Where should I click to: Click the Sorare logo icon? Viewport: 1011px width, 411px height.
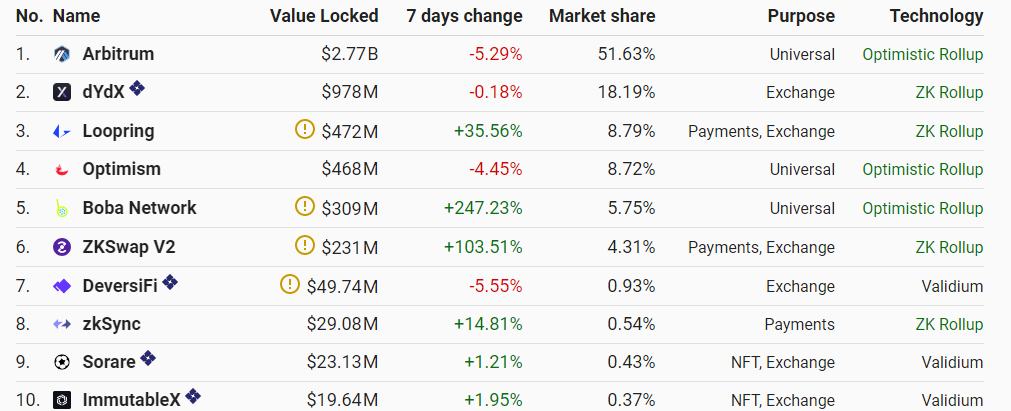[62, 362]
